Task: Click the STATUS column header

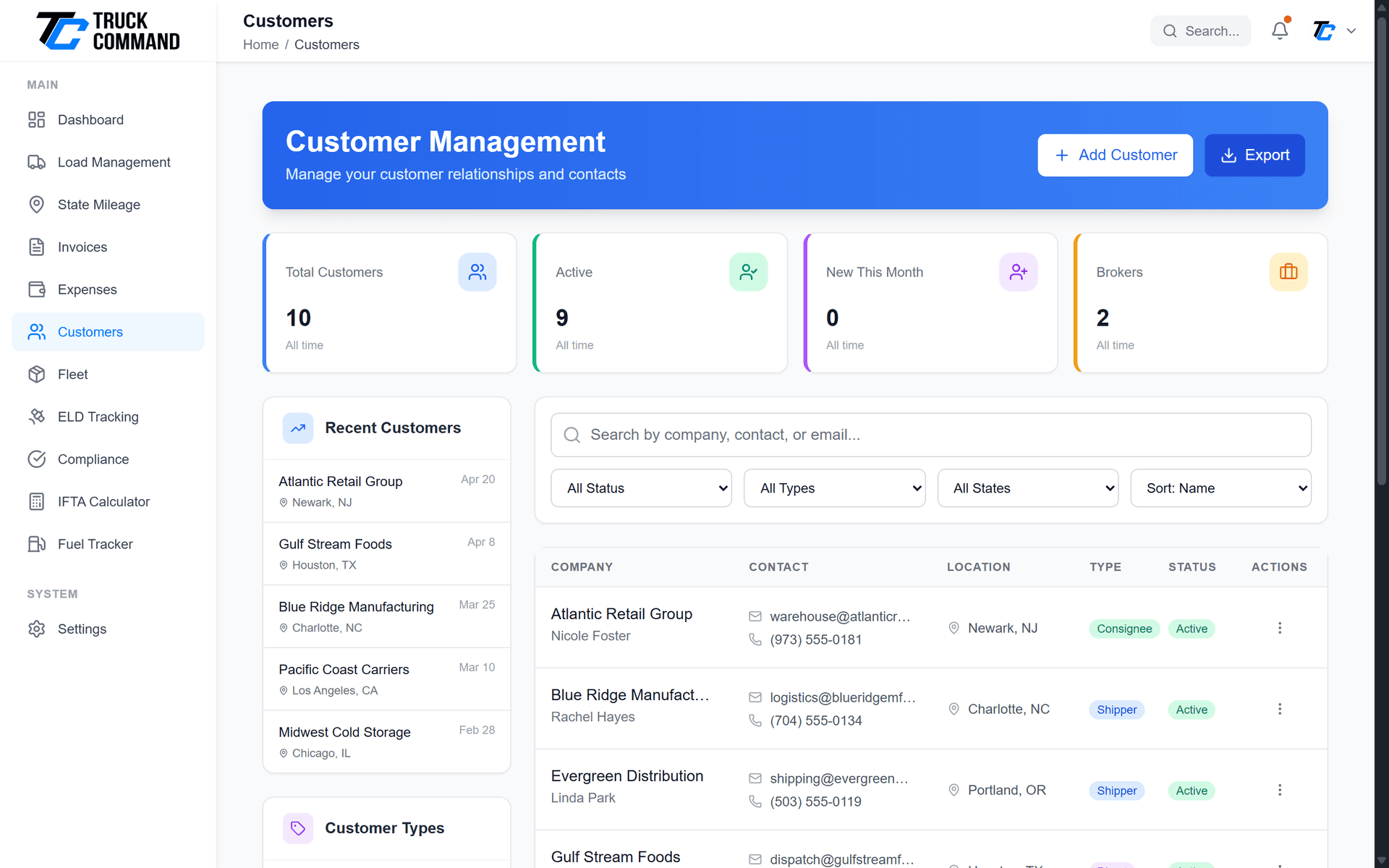Action: [1192, 567]
